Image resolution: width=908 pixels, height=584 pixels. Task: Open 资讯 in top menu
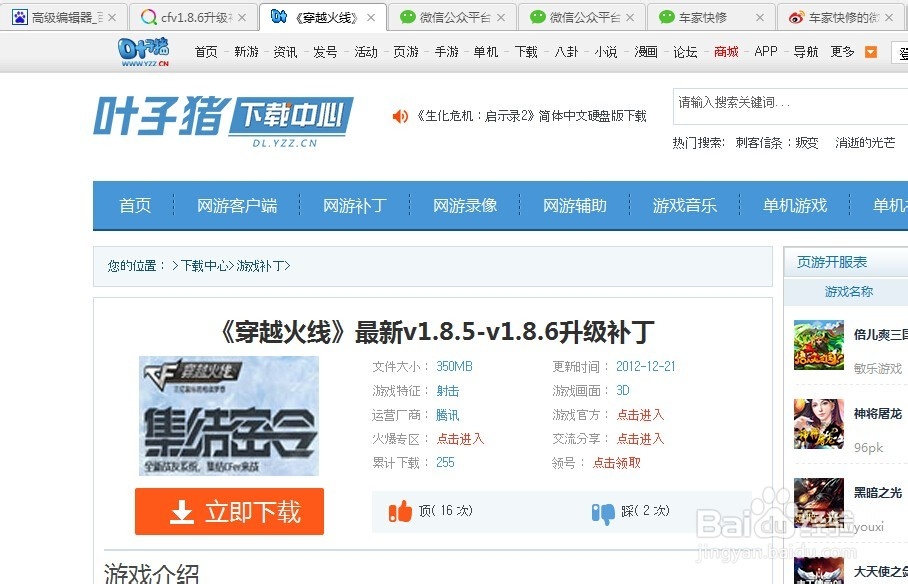pos(285,52)
